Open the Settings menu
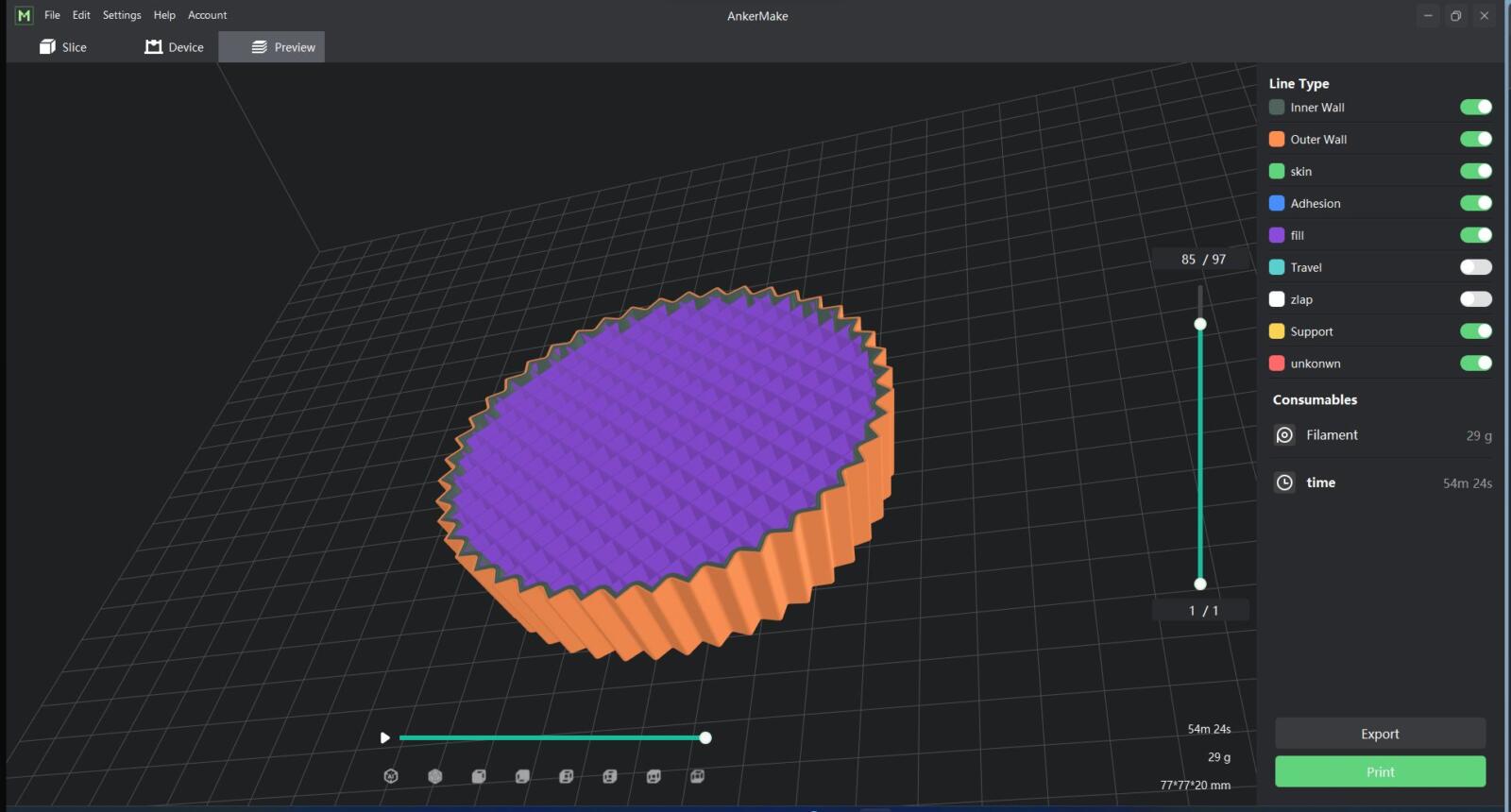Screen dimensions: 1511x812 (122, 15)
